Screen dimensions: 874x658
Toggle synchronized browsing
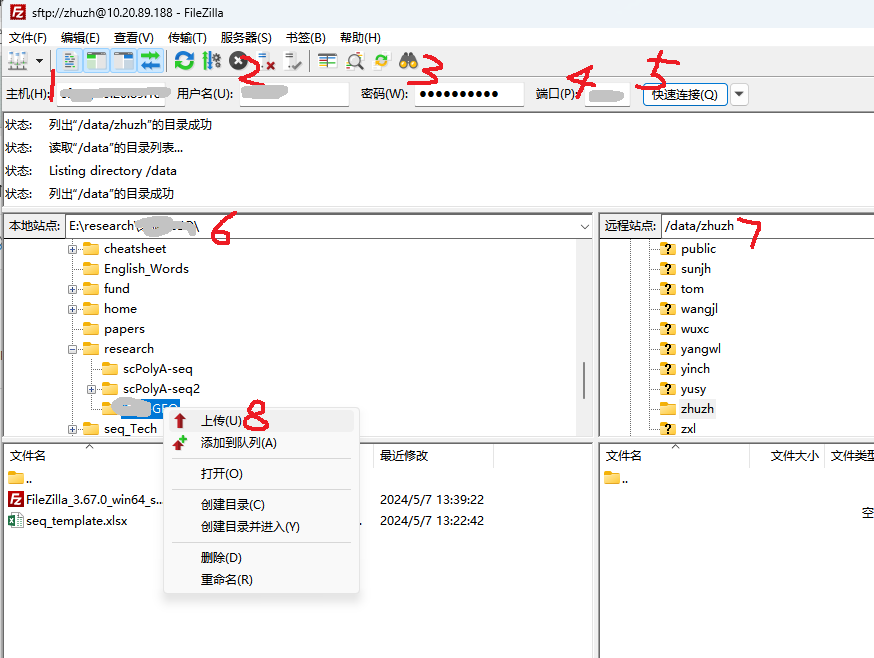[381, 61]
